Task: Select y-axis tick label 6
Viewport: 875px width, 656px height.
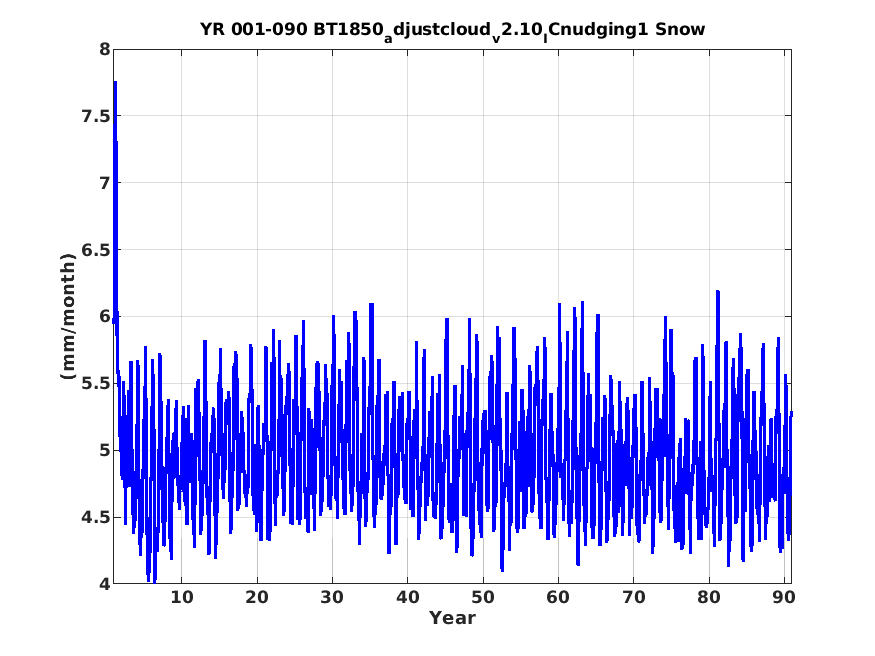Action: [105, 316]
